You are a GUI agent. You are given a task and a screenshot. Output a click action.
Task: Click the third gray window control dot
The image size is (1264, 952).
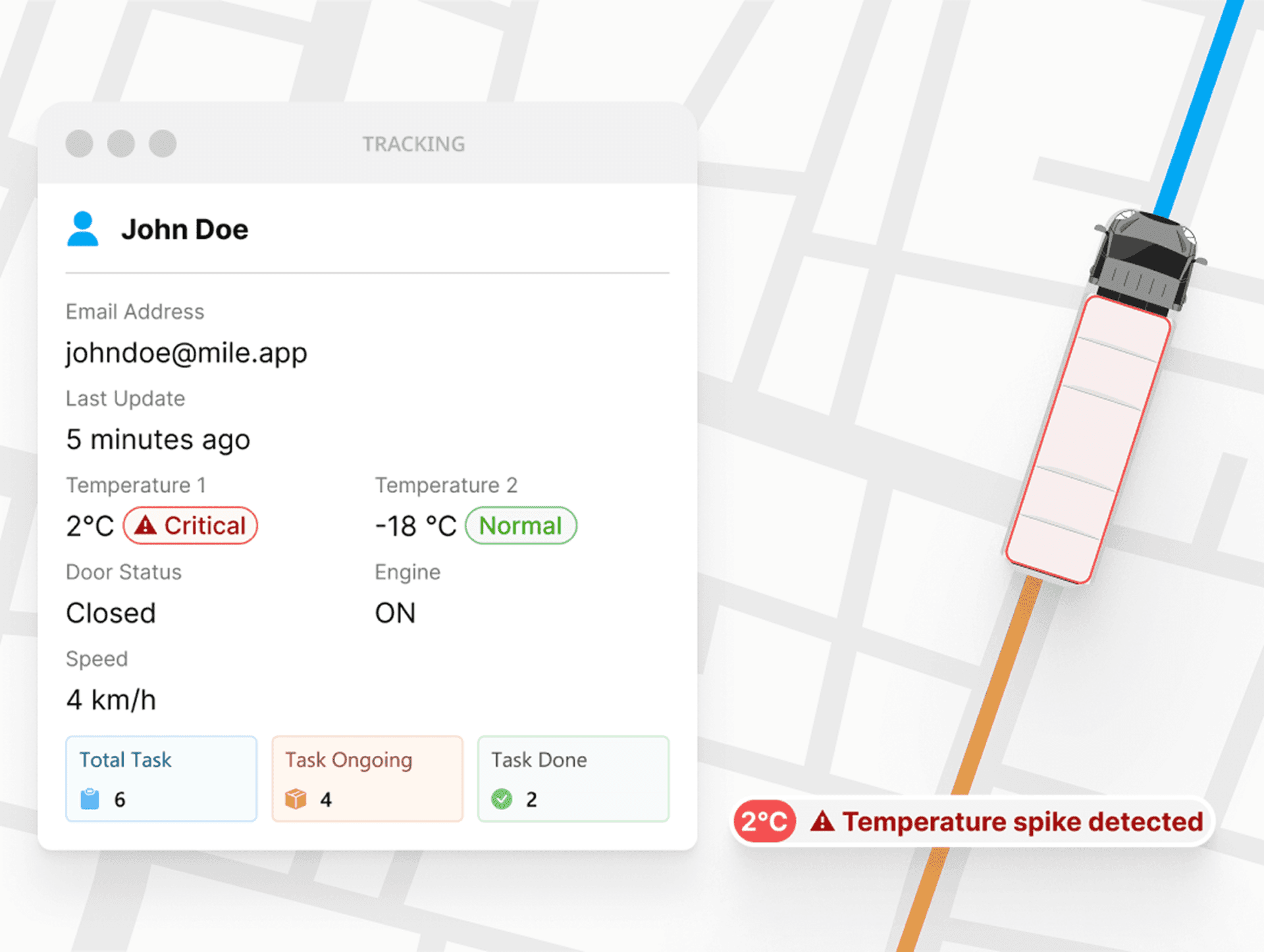(x=163, y=144)
